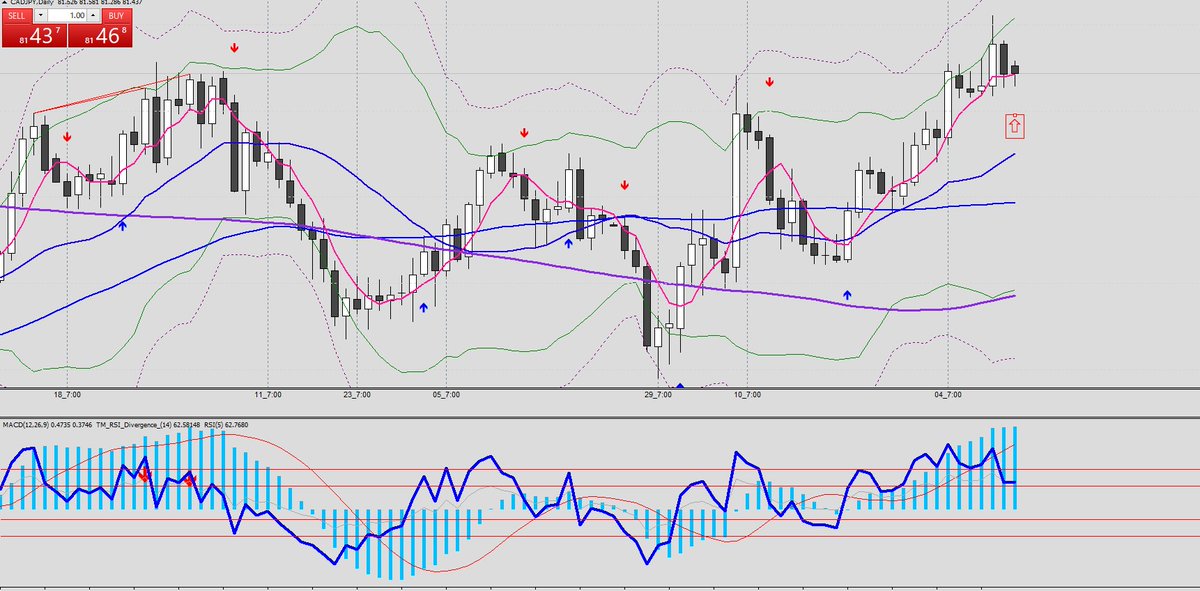Click the sell price 81.43 panel

click(34, 36)
